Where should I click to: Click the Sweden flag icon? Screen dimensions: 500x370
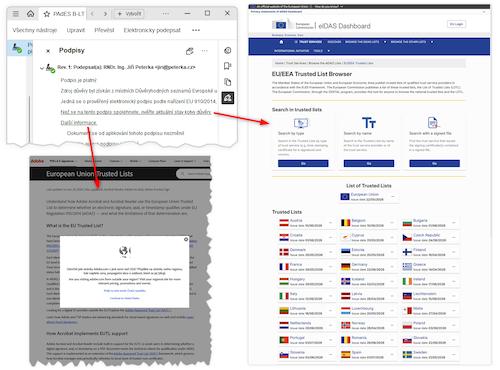point(407,354)
